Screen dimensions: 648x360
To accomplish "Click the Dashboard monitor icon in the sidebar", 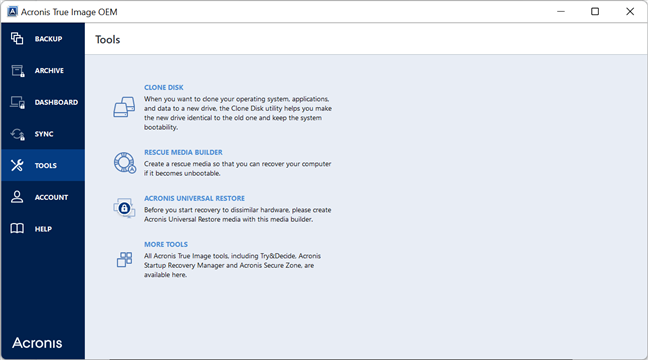I will click(17, 102).
